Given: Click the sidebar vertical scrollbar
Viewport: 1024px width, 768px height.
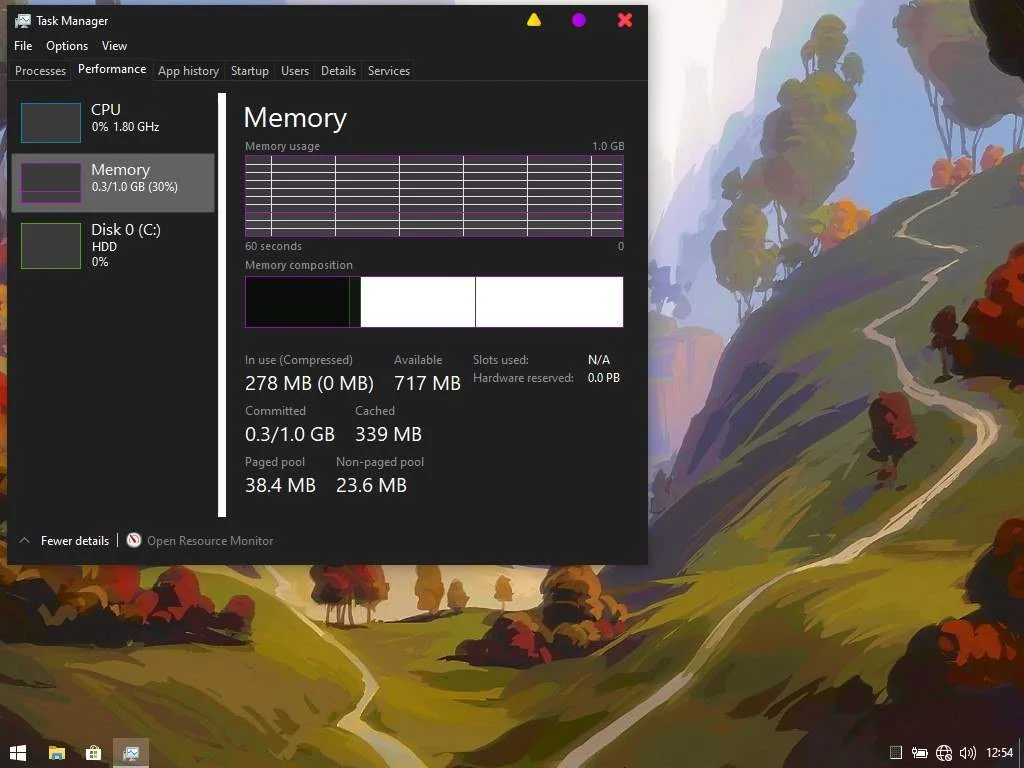Looking at the screenshot, I should point(222,305).
